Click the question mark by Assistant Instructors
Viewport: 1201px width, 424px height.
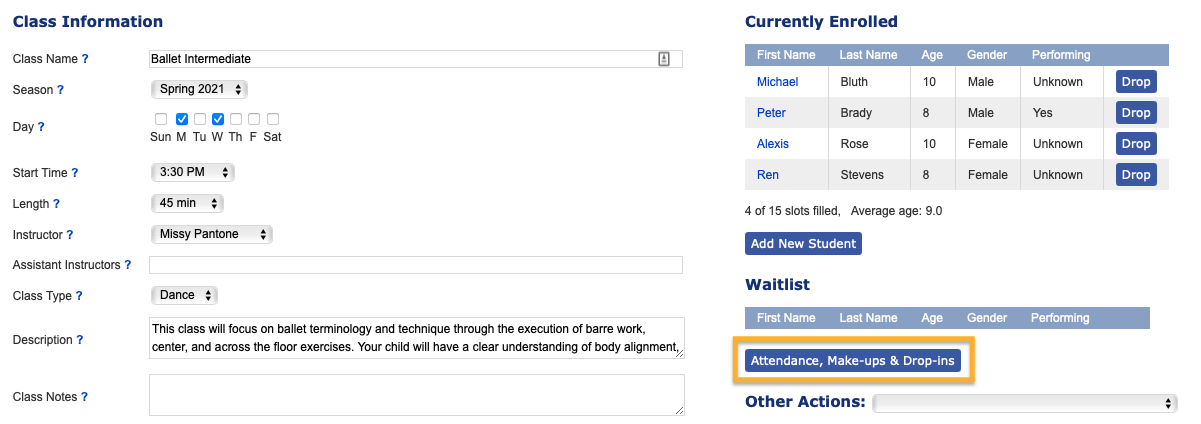click(128, 265)
